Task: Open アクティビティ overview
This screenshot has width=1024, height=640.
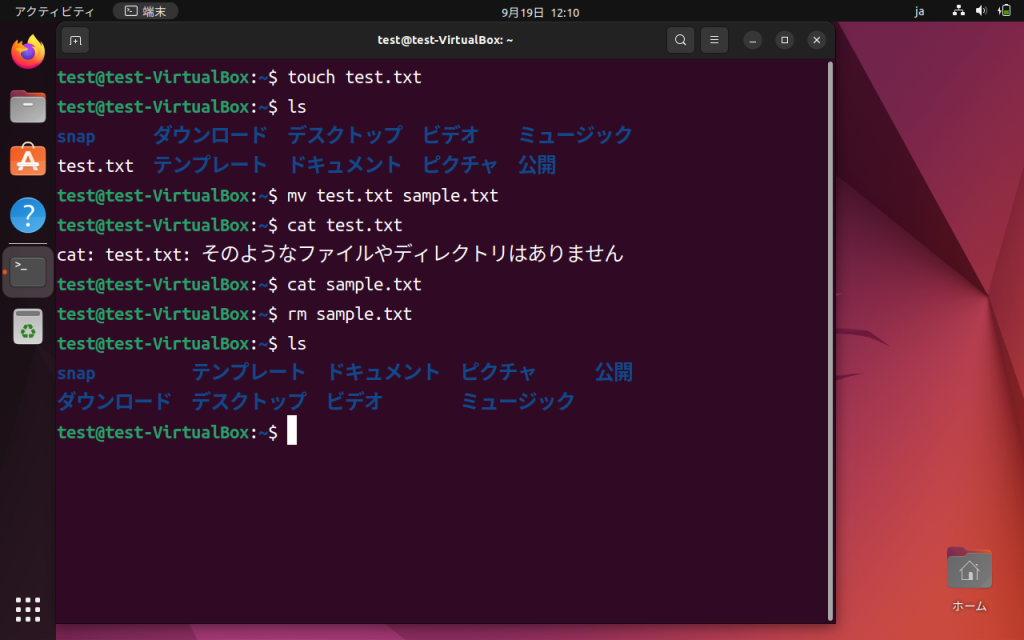Action: point(55,12)
